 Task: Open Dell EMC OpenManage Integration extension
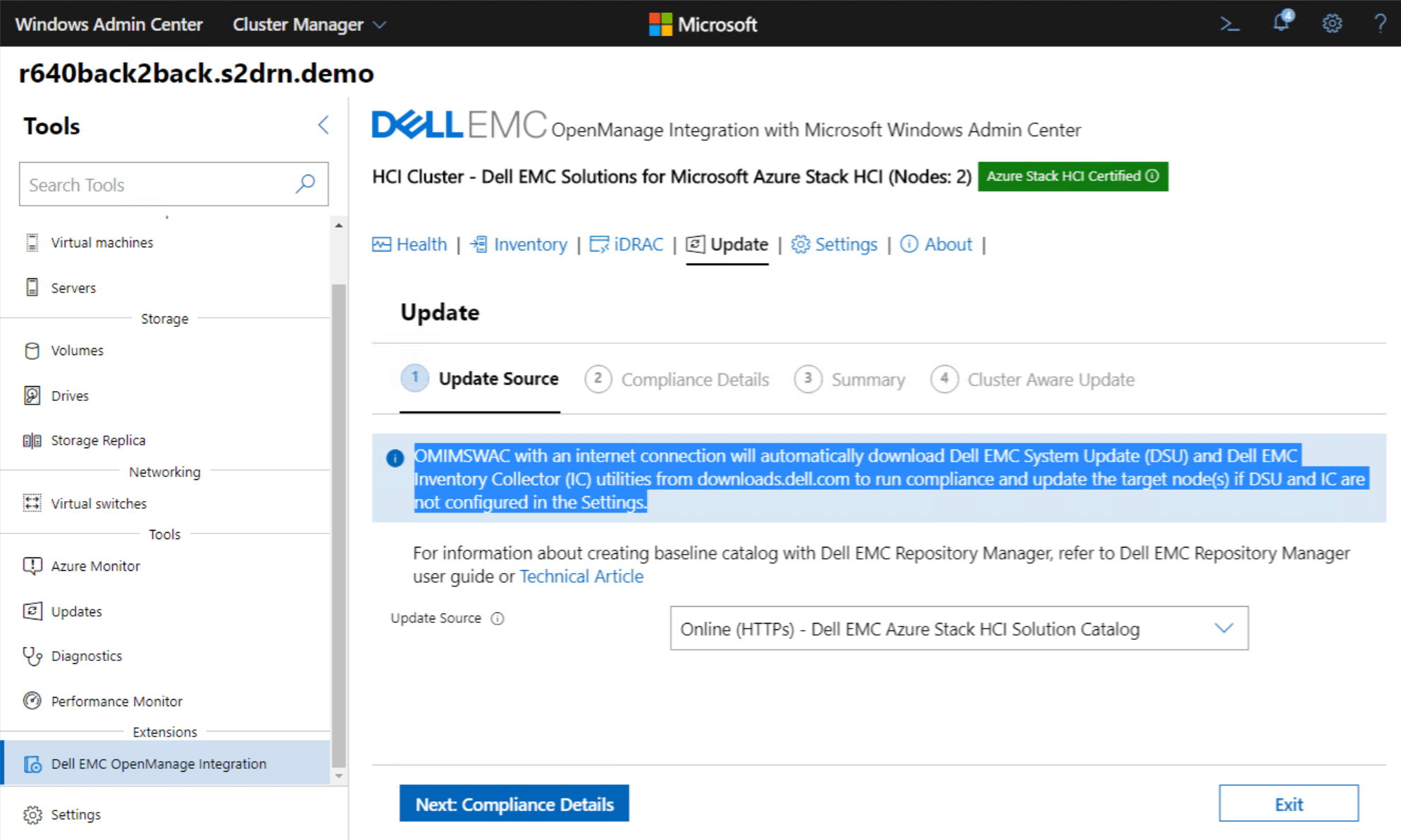tap(166, 763)
